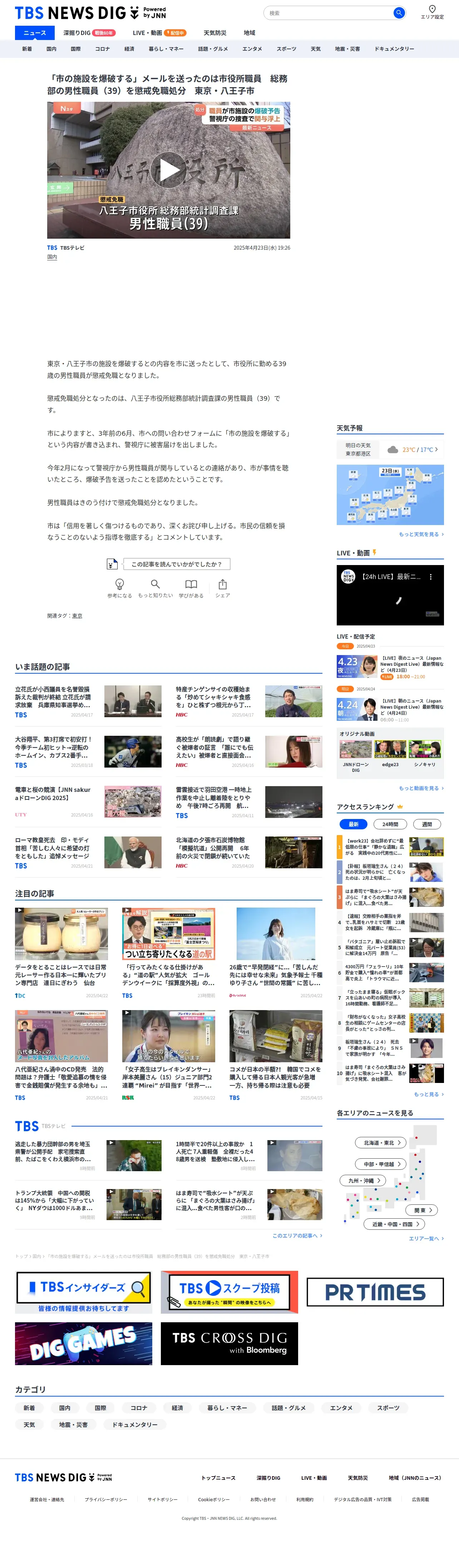459x1568 pixels.
Task: Click the cloudy weather icon beside 23℃ / 17℃
Action: [393, 450]
